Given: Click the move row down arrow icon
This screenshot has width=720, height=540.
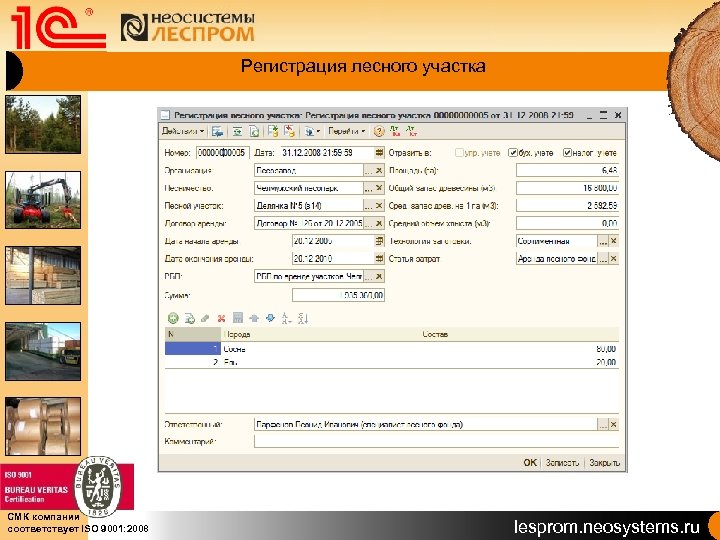Looking at the screenshot, I should click(270, 318).
